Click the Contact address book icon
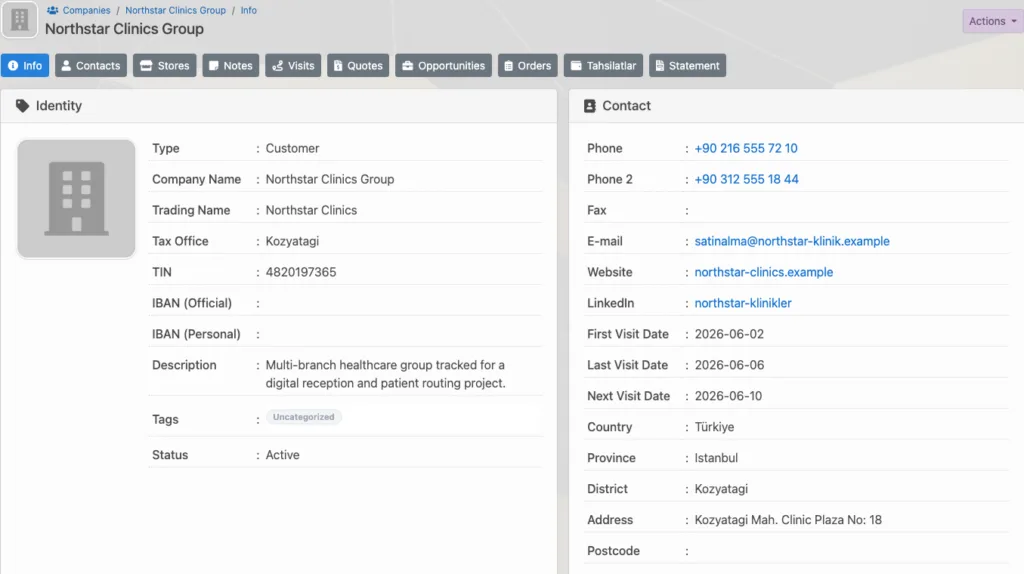Image resolution: width=1024 pixels, height=574 pixels. [590, 106]
